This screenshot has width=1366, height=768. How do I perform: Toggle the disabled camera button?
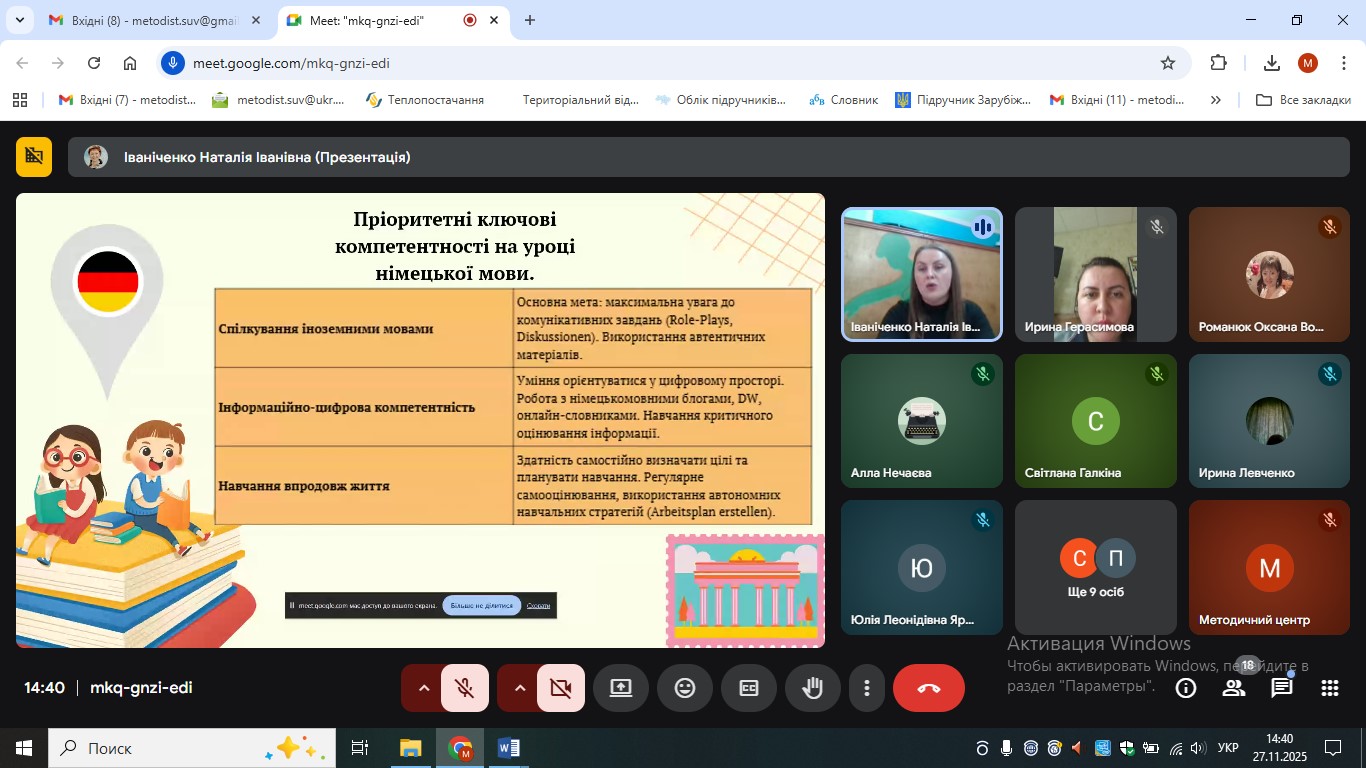coord(560,688)
